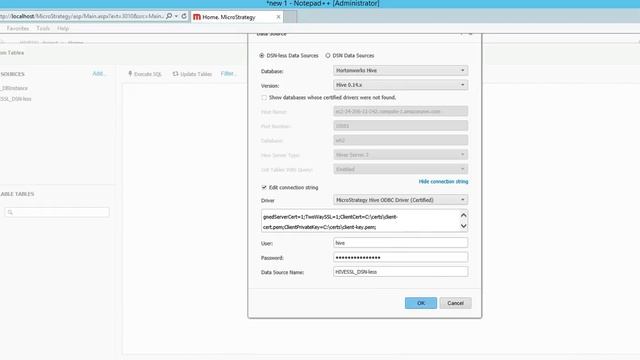This screenshot has width=640, height=360.
Task: Click the Password field
Action: (400, 257)
